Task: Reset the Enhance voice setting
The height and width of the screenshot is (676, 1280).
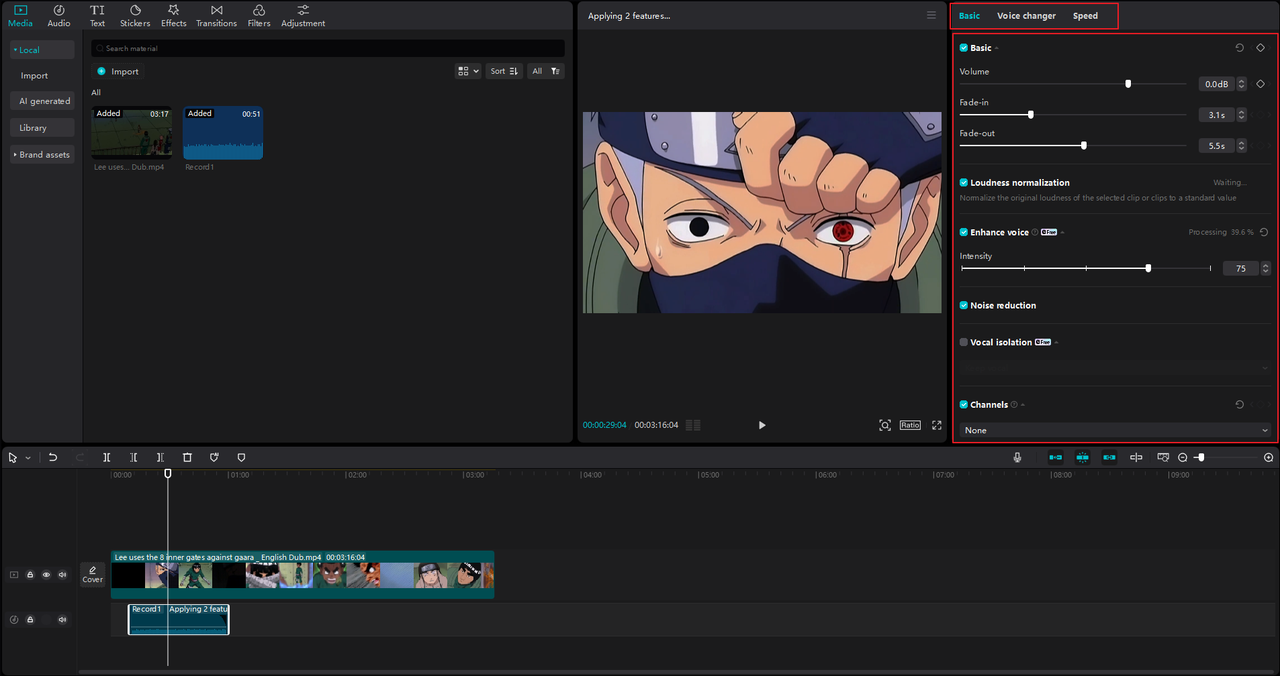Action: point(1264,232)
